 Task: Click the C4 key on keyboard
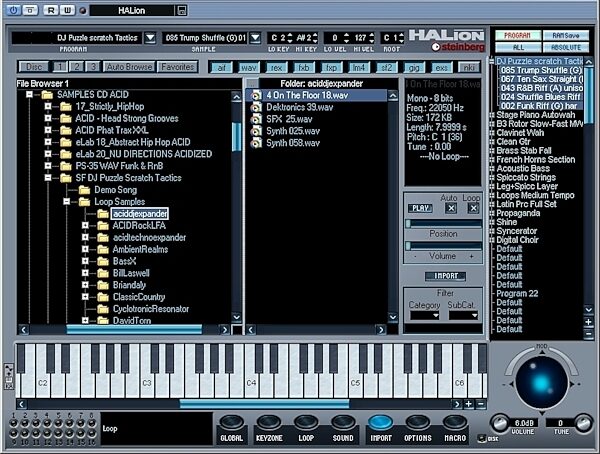coord(251,383)
